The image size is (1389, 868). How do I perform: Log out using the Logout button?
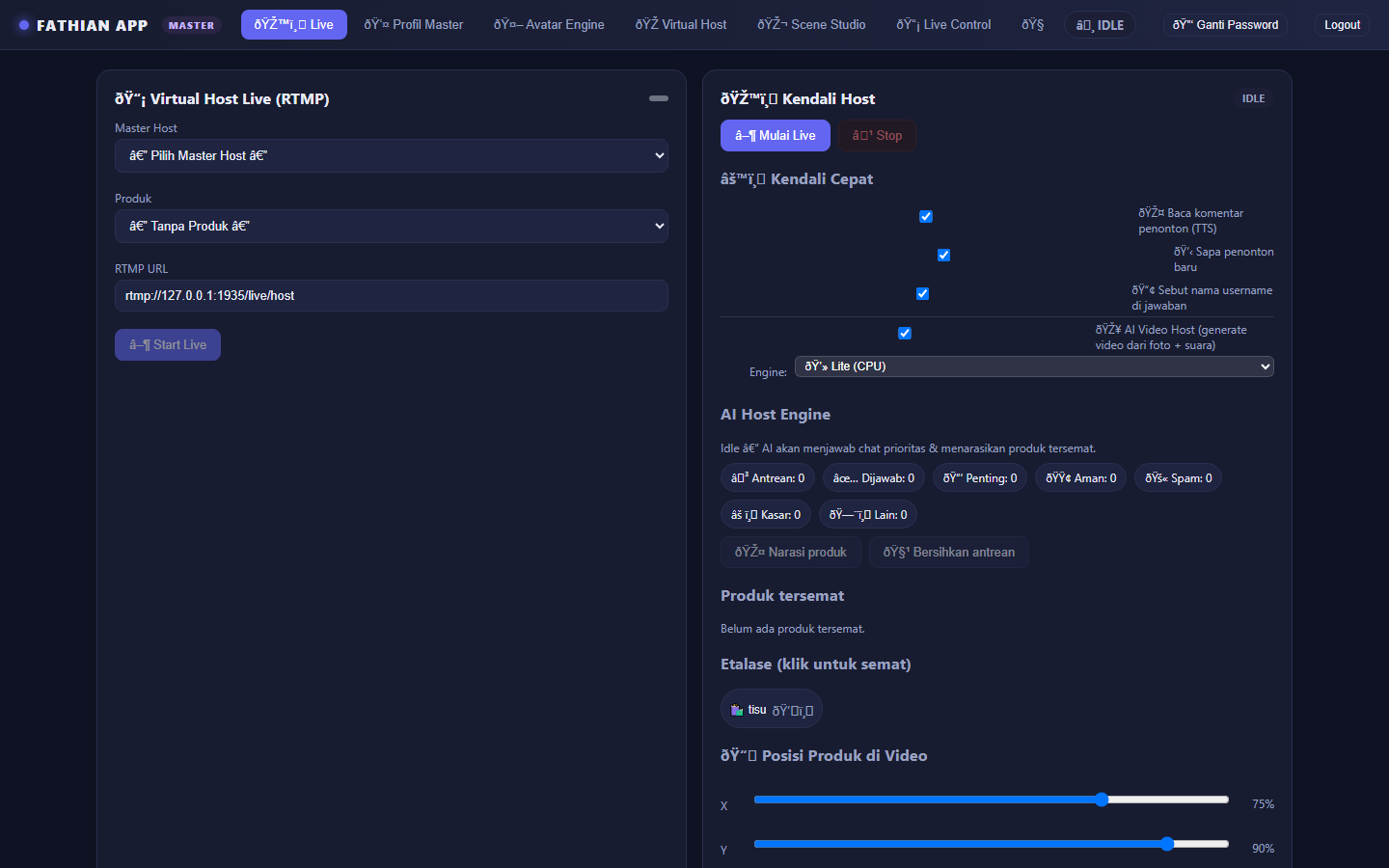pyautogui.click(x=1342, y=25)
